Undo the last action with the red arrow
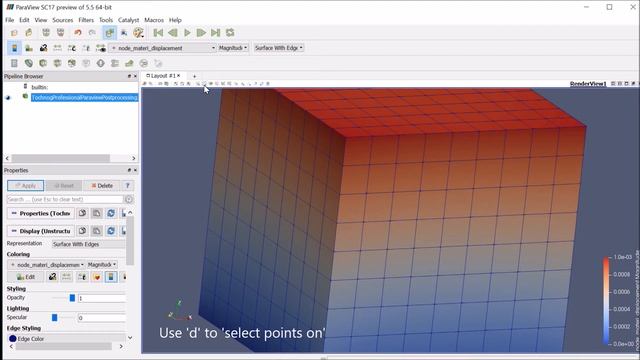Viewport: 640px width, 360px height. click(x=78, y=33)
